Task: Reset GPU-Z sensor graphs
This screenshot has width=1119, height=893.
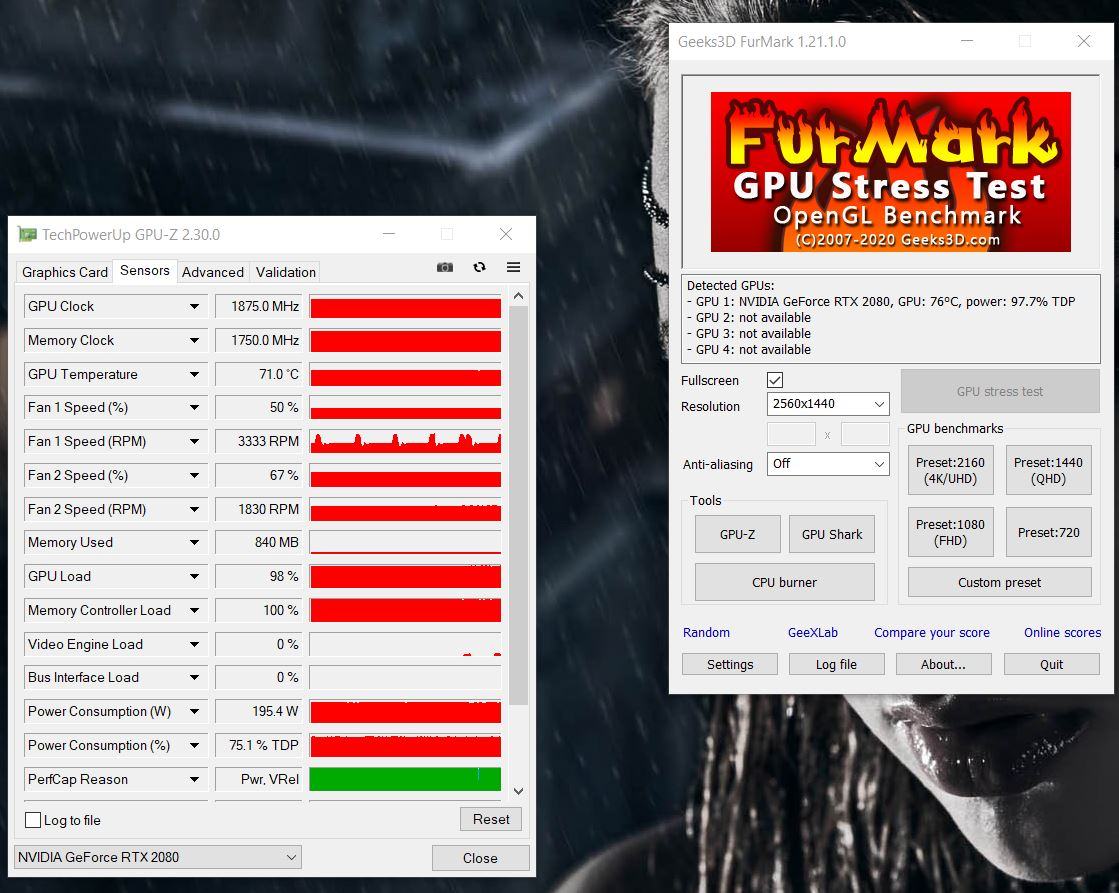Action: (490, 818)
